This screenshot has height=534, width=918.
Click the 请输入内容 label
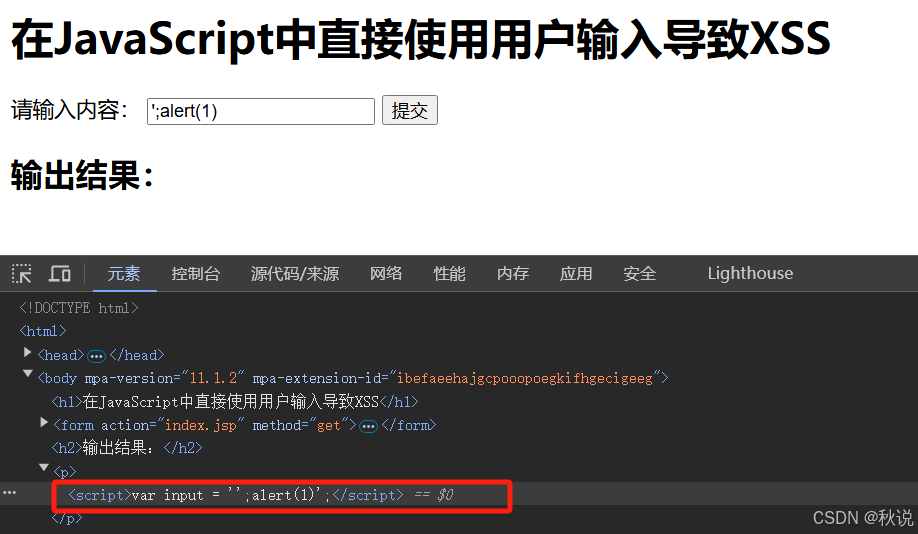pyautogui.click(x=70, y=110)
